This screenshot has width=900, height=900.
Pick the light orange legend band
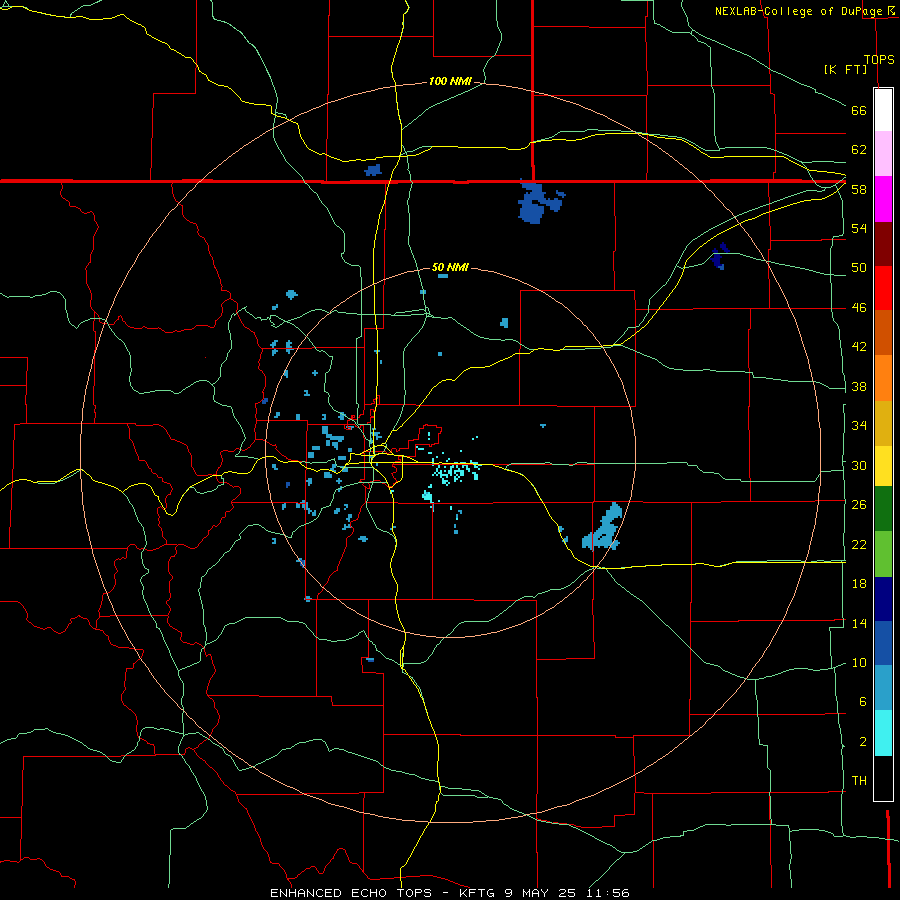883,378
